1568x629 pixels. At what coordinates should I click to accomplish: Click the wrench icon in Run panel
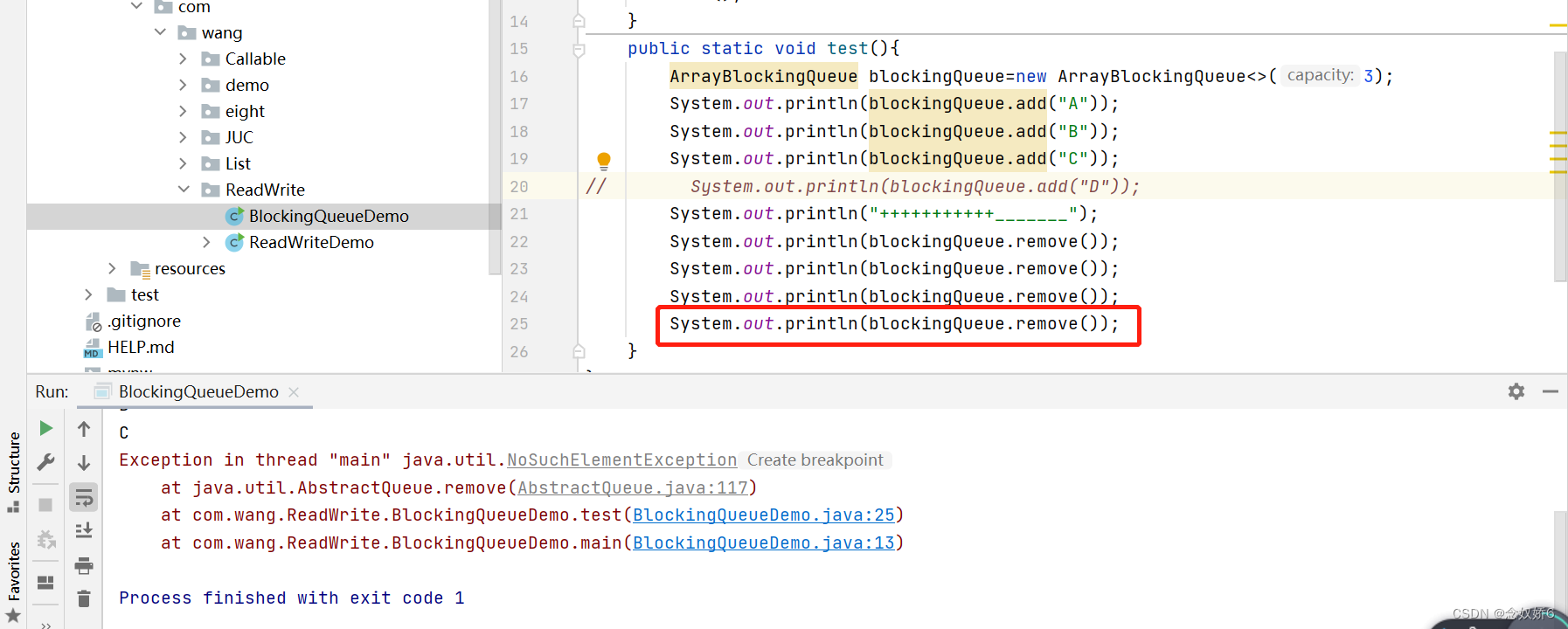click(x=46, y=462)
